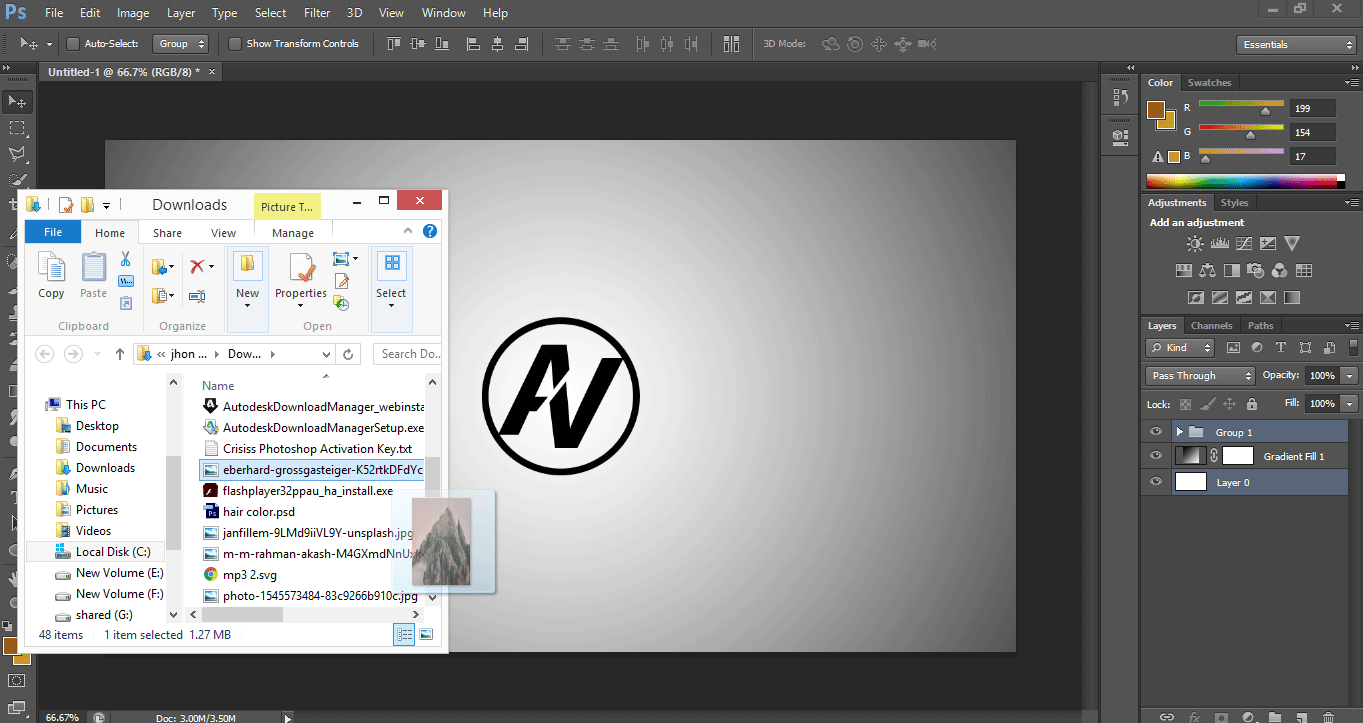Enable the Auto-Select checkbox
Image resolution: width=1363 pixels, height=723 pixels.
point(73,44)
